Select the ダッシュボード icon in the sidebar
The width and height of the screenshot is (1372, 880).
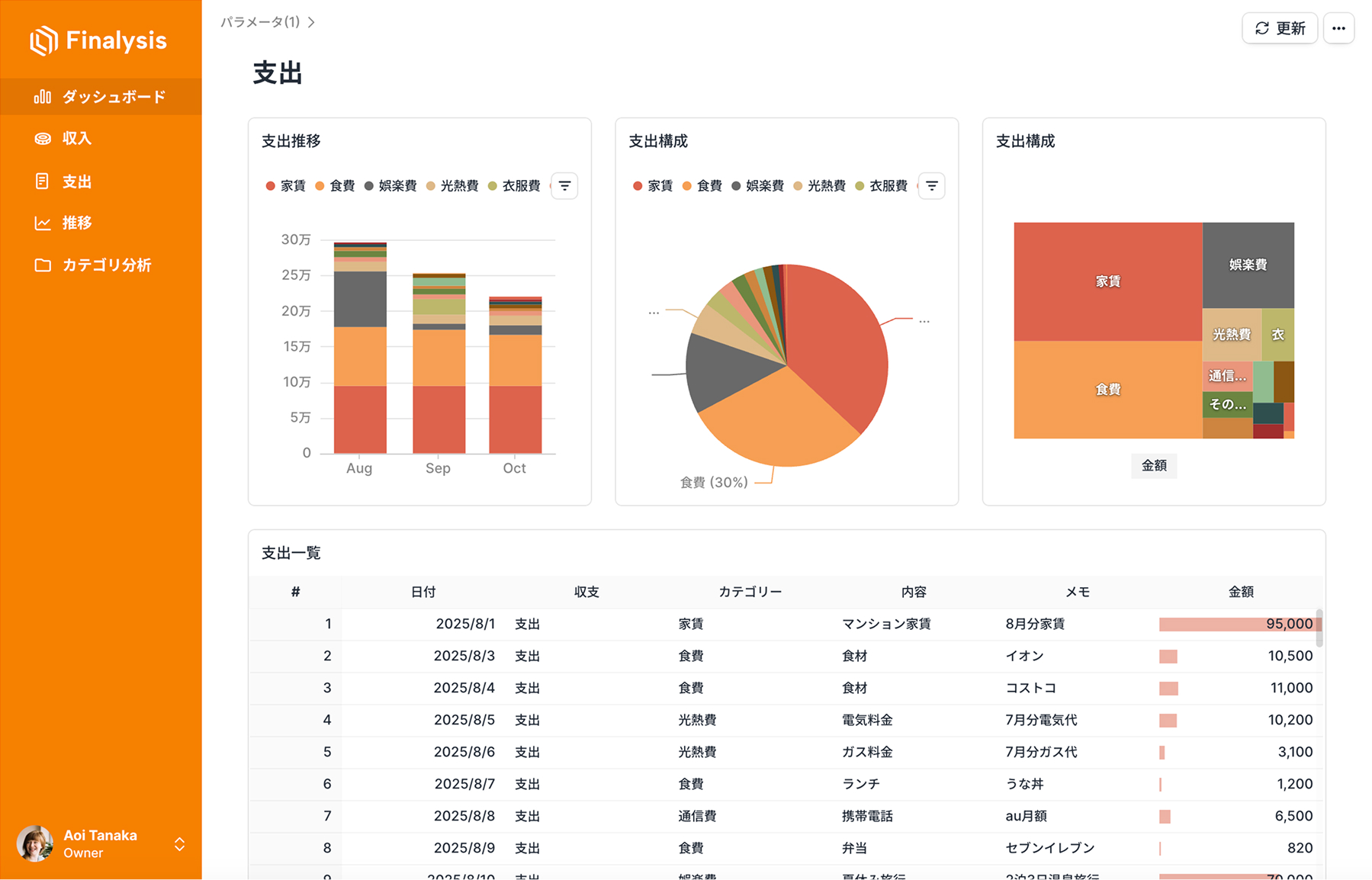(43, 96)
